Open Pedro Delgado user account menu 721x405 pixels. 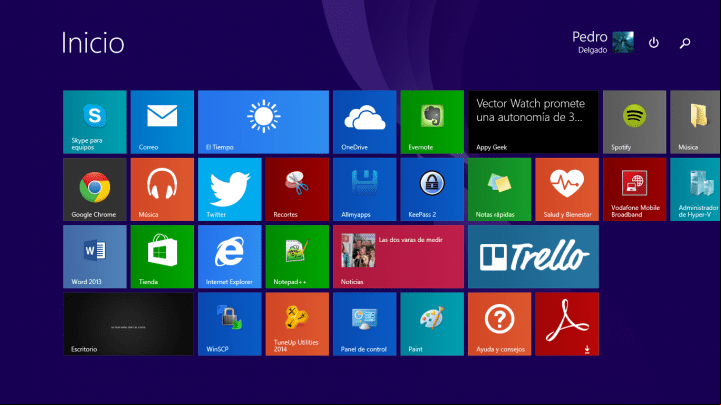point(603,42)
